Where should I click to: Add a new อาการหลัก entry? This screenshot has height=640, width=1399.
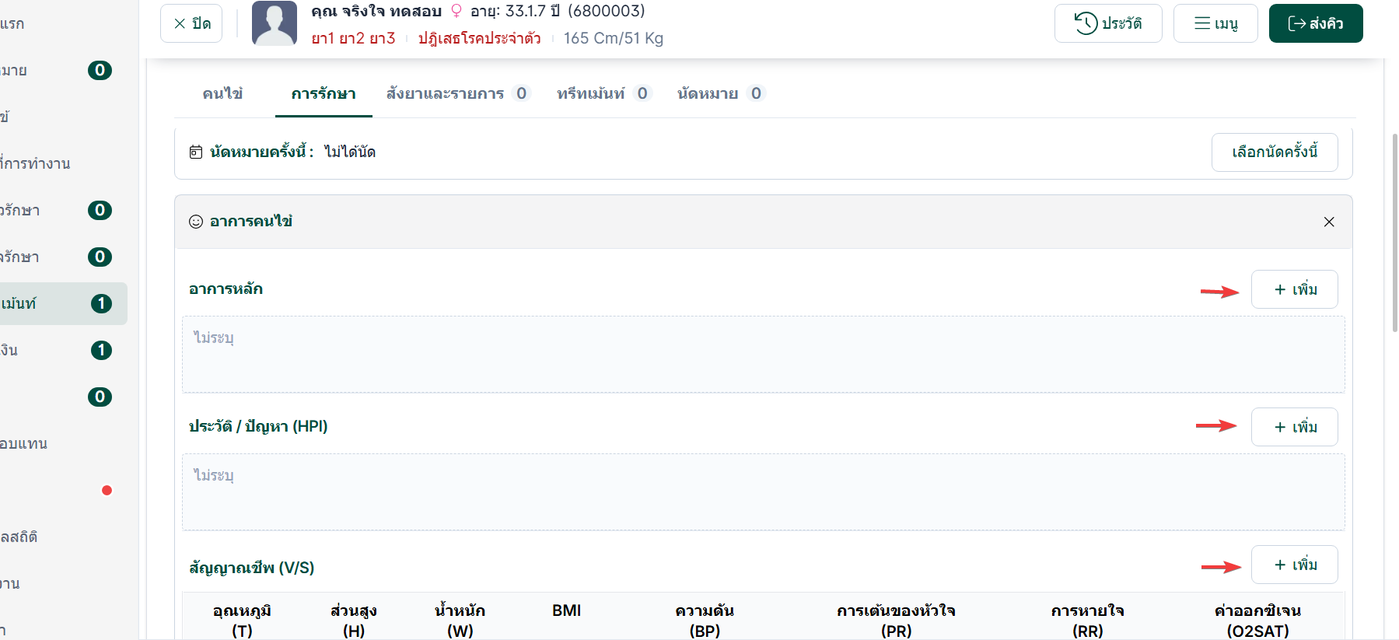[x=1294, y=290]
